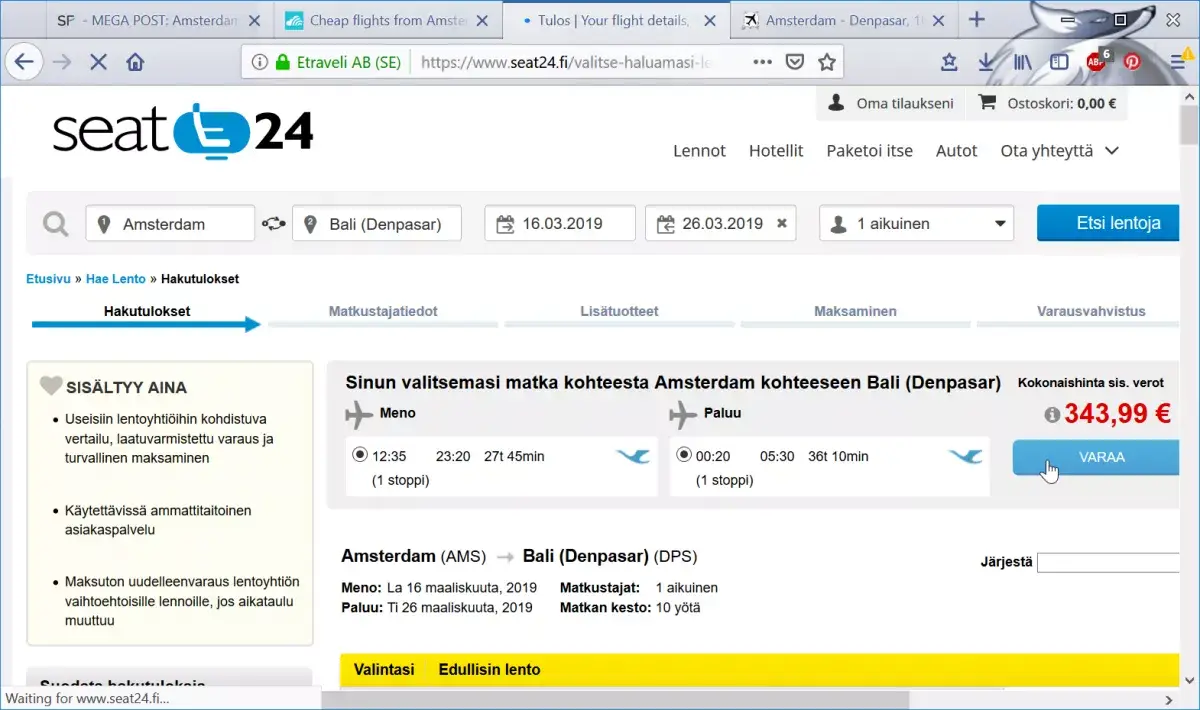Swap origin and destination arrows

pos(273,224)
